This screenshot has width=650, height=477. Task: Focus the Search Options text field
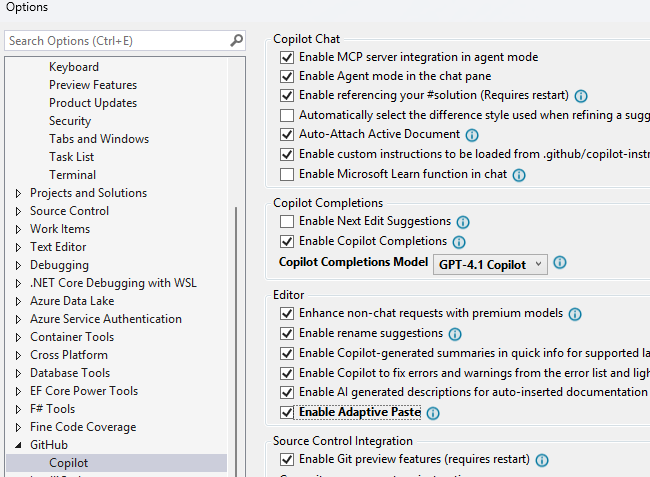(118, 41)
